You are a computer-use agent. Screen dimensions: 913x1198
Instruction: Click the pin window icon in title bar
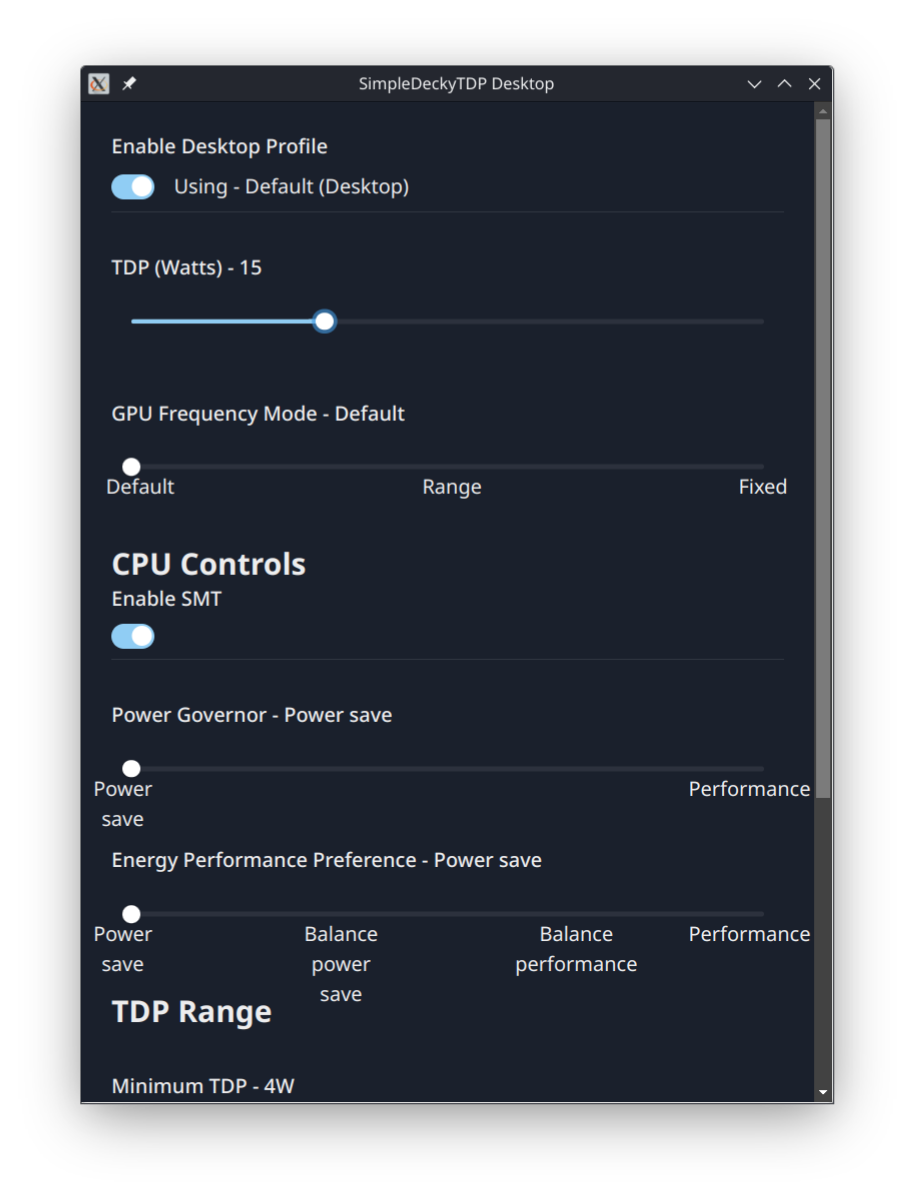point(129,84)
